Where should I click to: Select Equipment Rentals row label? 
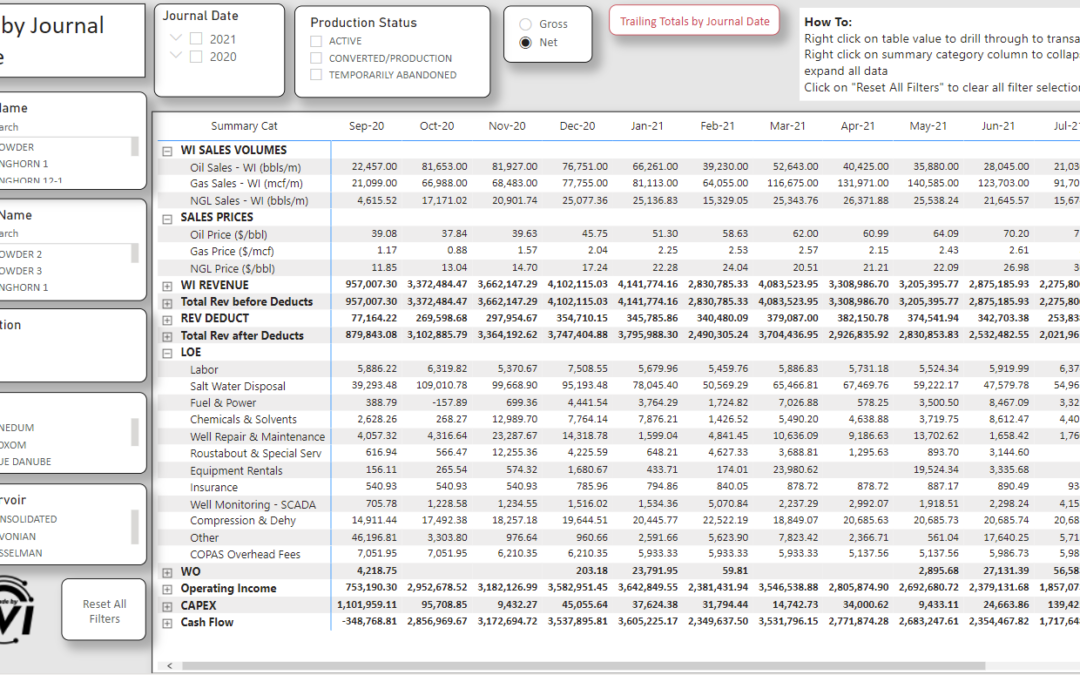[236, 470]
